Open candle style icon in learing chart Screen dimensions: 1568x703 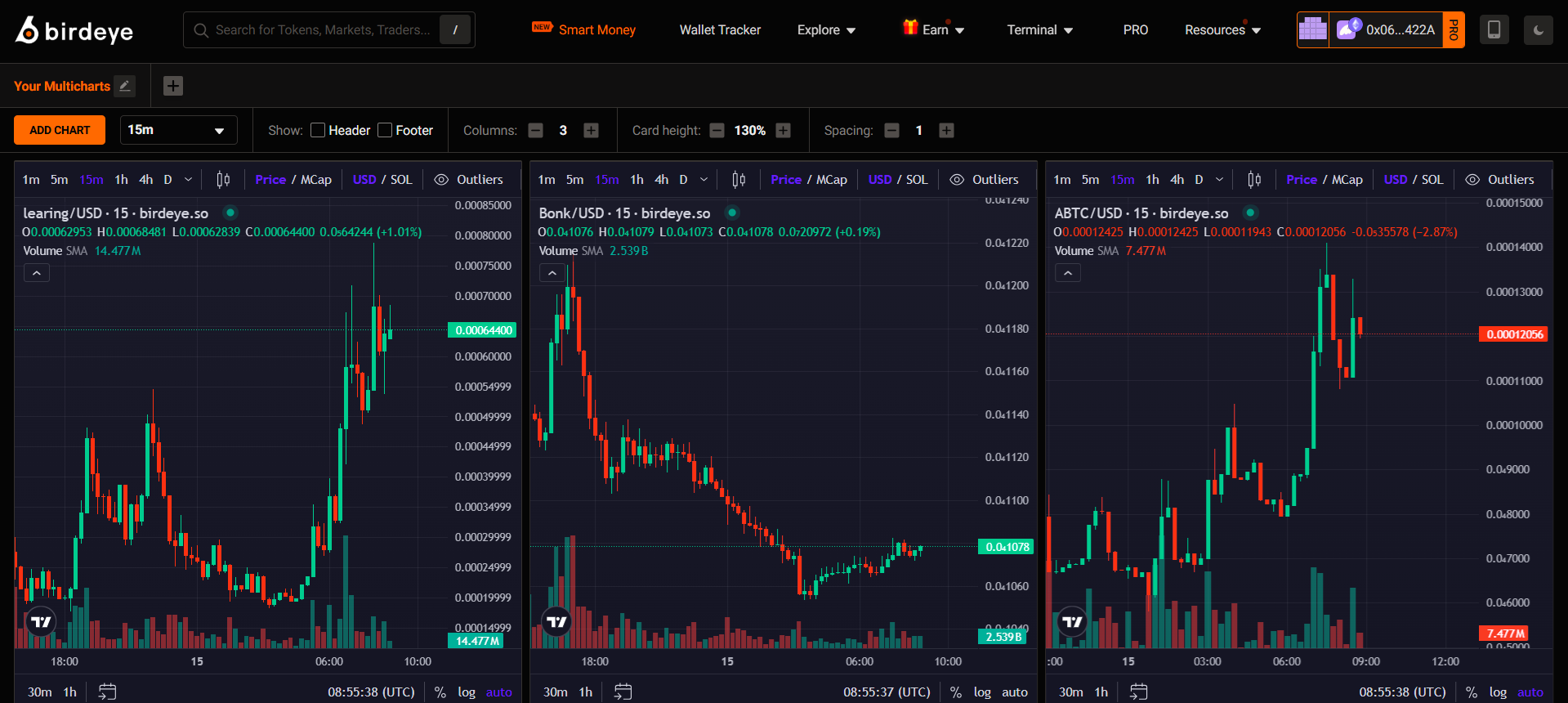(x=223, y=180)
